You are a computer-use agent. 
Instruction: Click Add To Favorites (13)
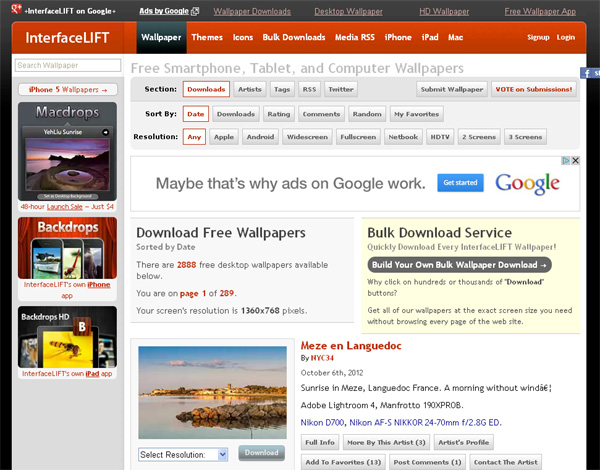coord(343,462)
